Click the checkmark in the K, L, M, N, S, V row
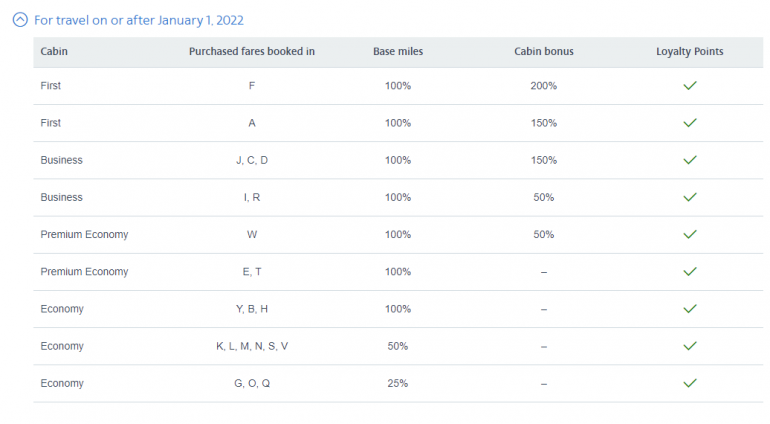Screen dimensions: 770x424 (689, 346)
